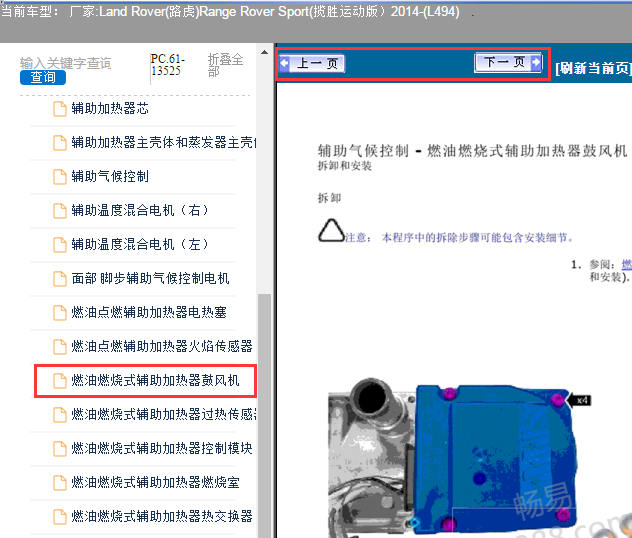Screen dimensions: 632x538
Task: Click document icon beside 燃油燃烧式辅助加热器热交换器
Action: pos(60,516)
